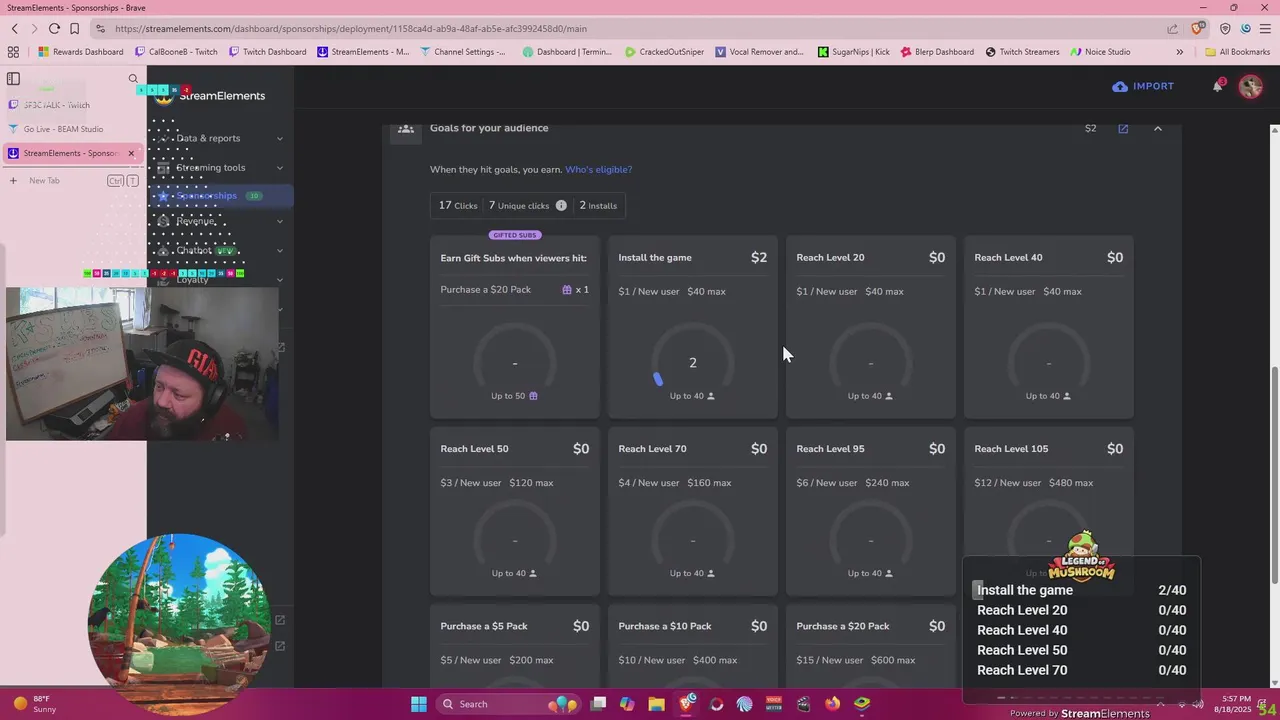Viewport: 1280px width, 720px height.
Task: Close the StreamElements Sponsorships tab
Action: click(131, 153)
